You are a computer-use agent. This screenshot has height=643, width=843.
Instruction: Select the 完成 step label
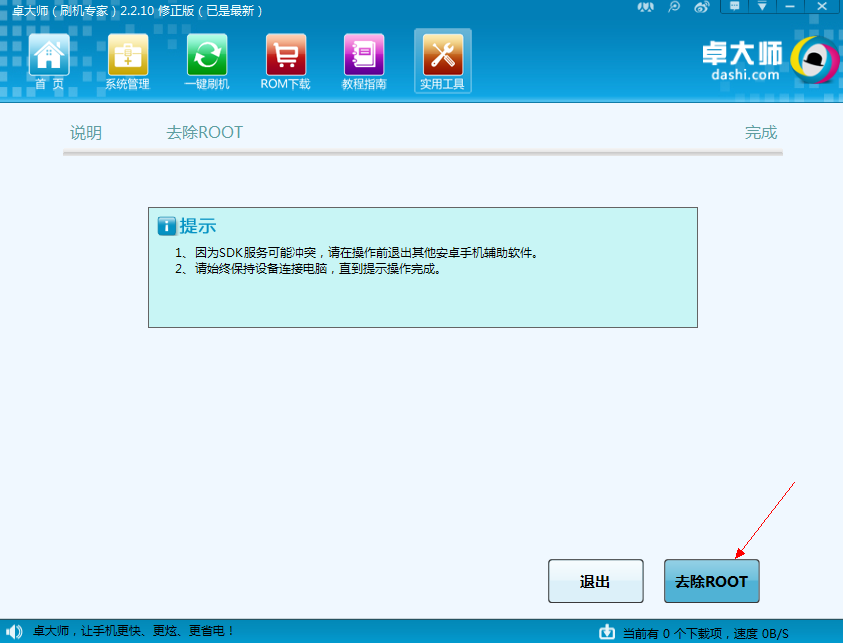[760, 133]
